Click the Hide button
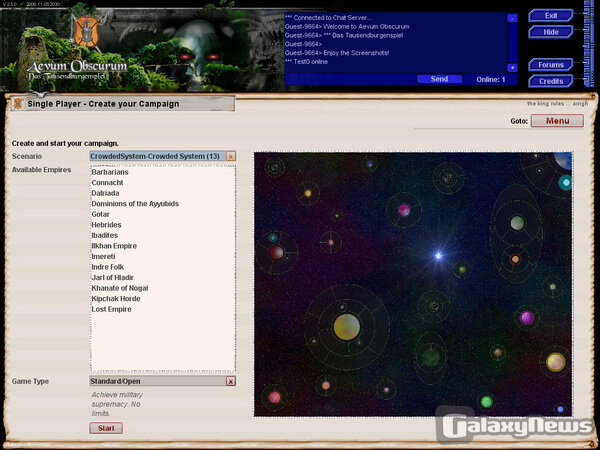 551,32
